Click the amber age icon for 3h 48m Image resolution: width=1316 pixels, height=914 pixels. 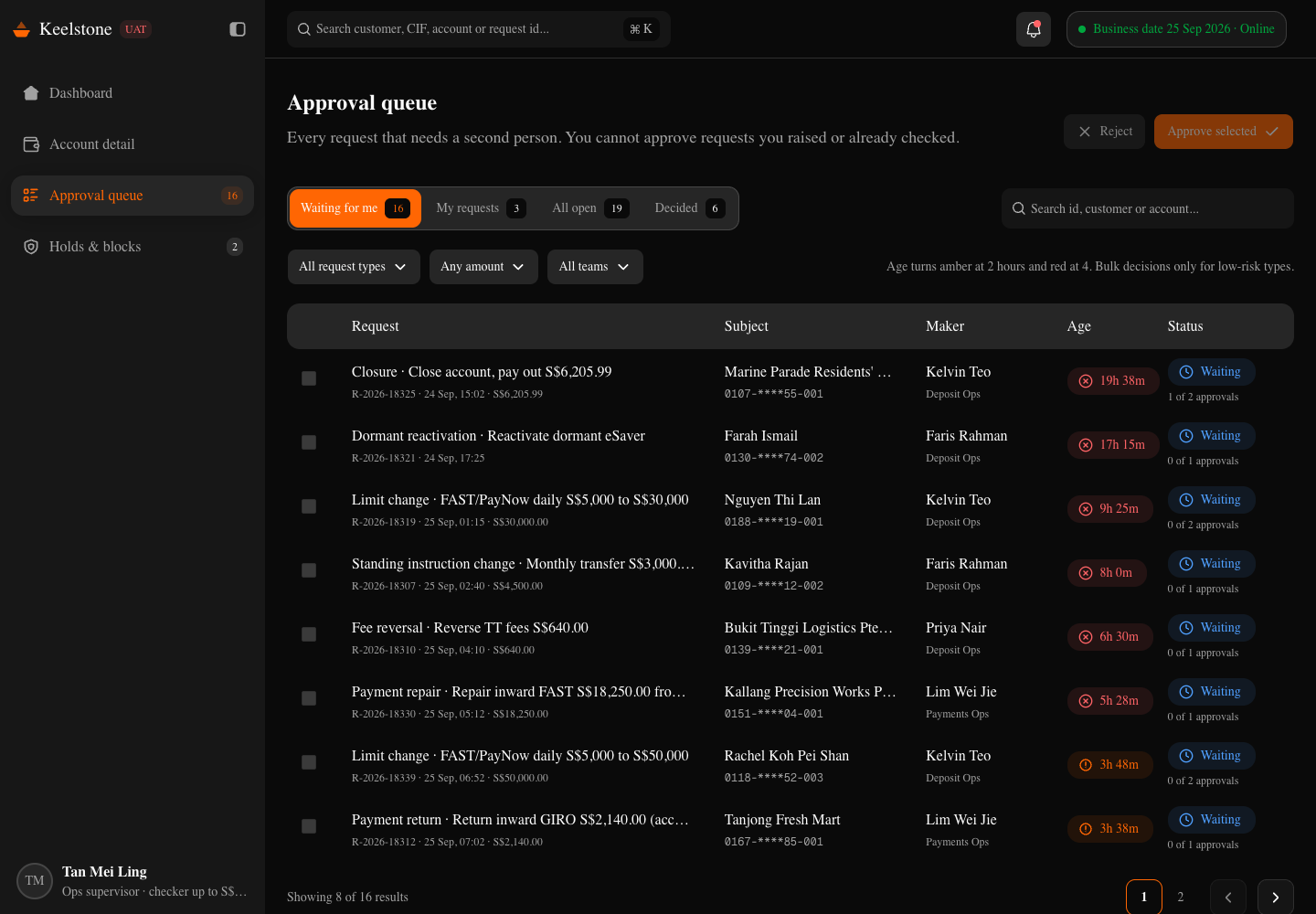pyautogui.click(x=1086, y=765)
